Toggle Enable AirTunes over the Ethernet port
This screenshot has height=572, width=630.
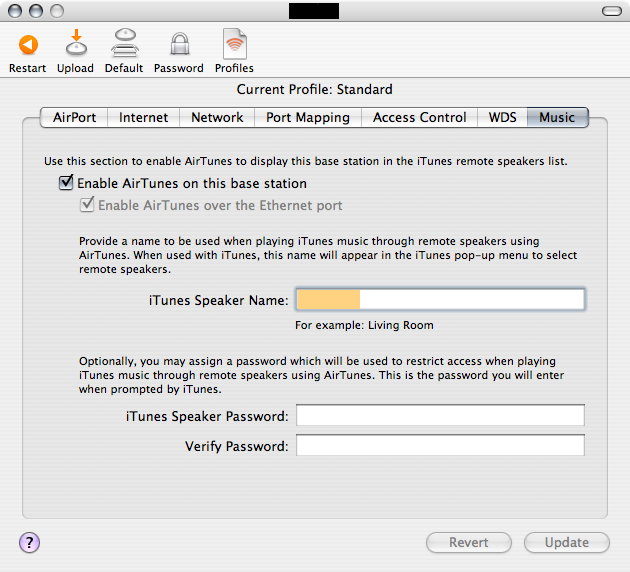tap(87, 204)
